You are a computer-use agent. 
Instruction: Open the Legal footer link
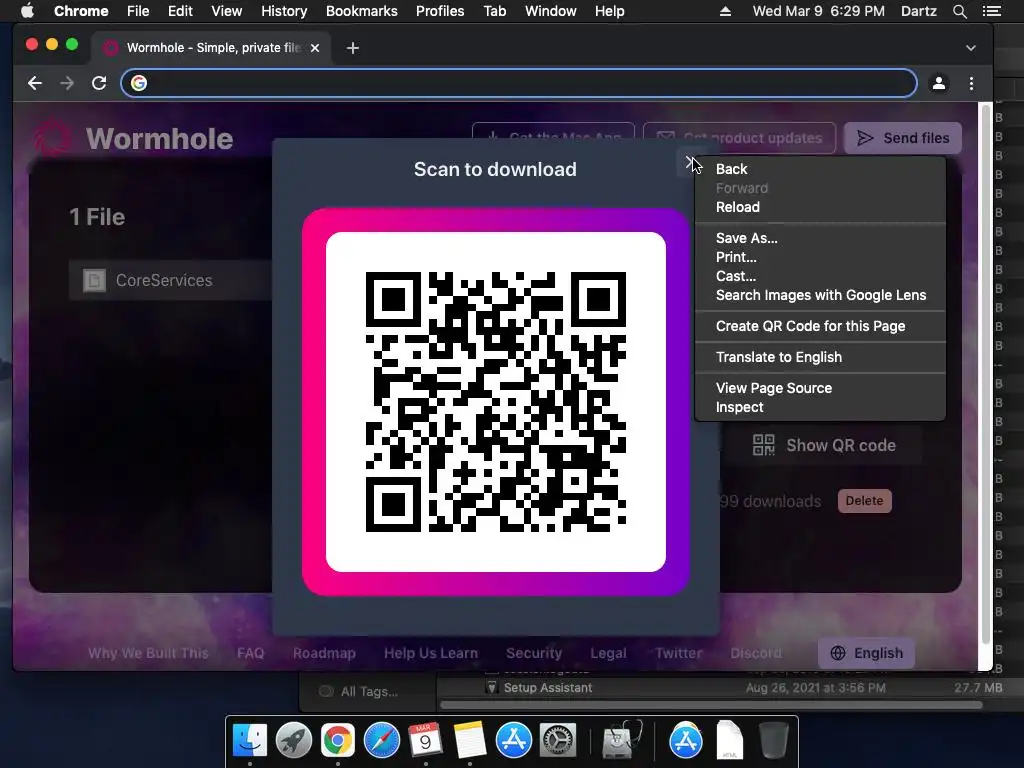608,653
